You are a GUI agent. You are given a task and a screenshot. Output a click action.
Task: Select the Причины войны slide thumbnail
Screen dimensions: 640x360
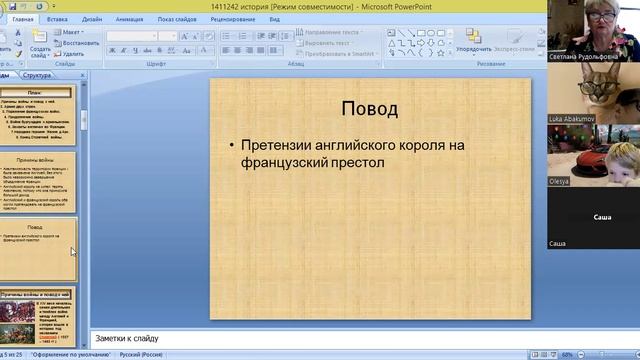coord(37,182)
